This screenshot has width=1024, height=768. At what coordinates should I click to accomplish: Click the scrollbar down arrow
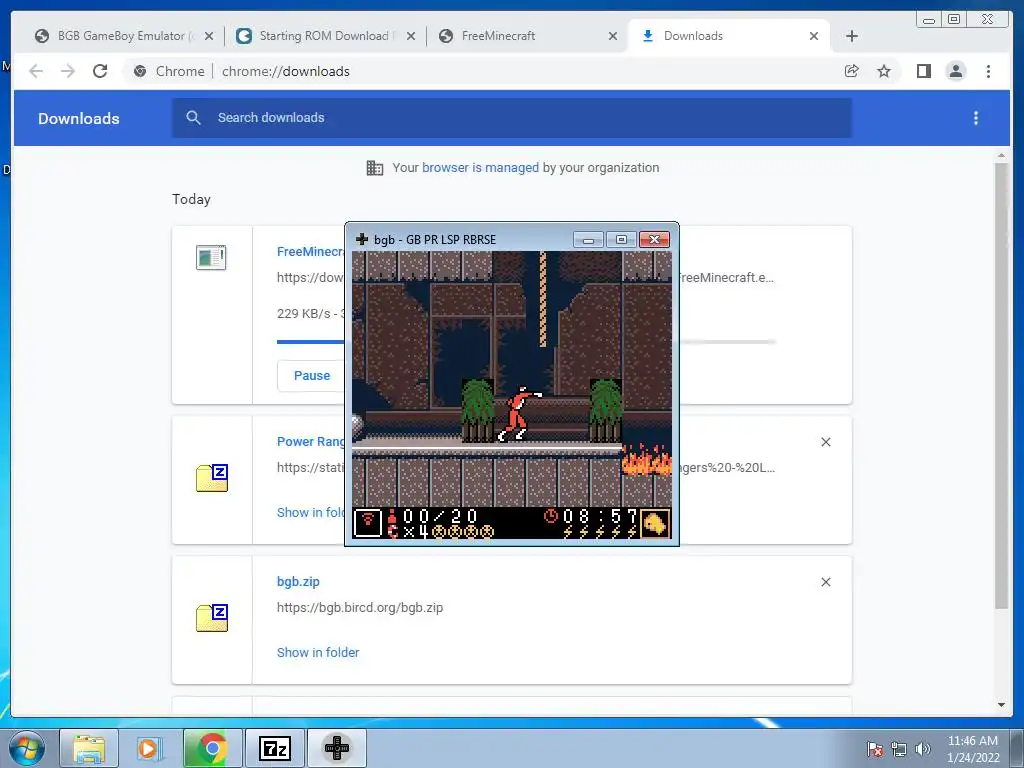pyautogui.click(x=1001, y=705)
